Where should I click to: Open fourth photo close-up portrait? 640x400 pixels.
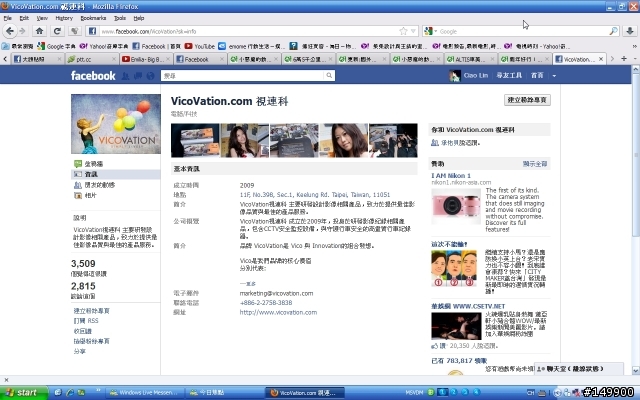tap(344, 140)
